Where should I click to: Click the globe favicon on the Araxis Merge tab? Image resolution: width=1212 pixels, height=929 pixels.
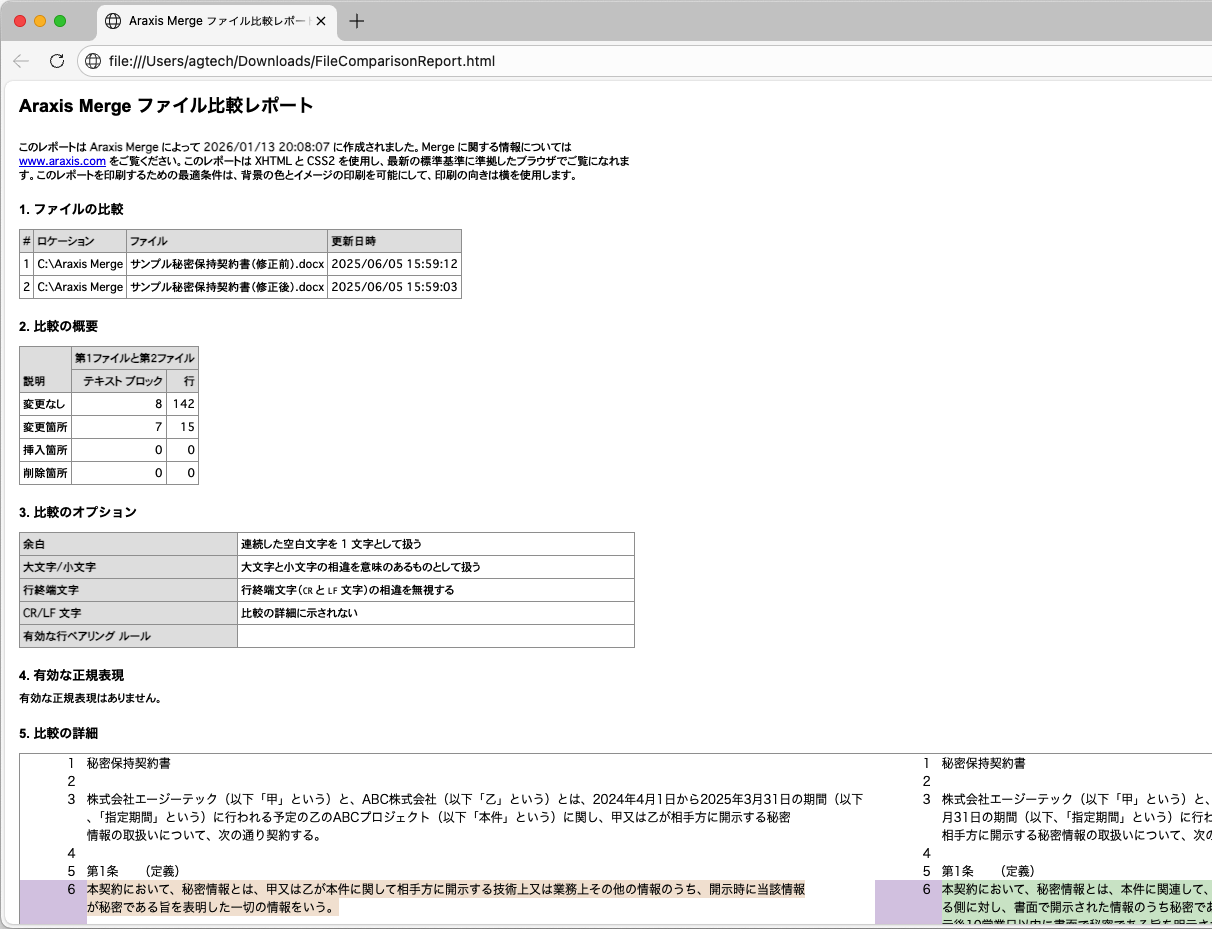tap(113, 21)
